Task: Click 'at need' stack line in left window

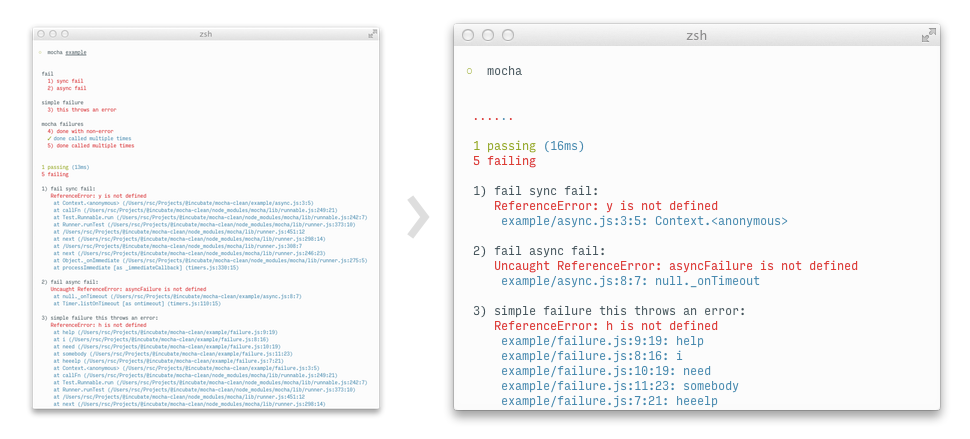Action: pyautogui.click(x=167, y=347)
